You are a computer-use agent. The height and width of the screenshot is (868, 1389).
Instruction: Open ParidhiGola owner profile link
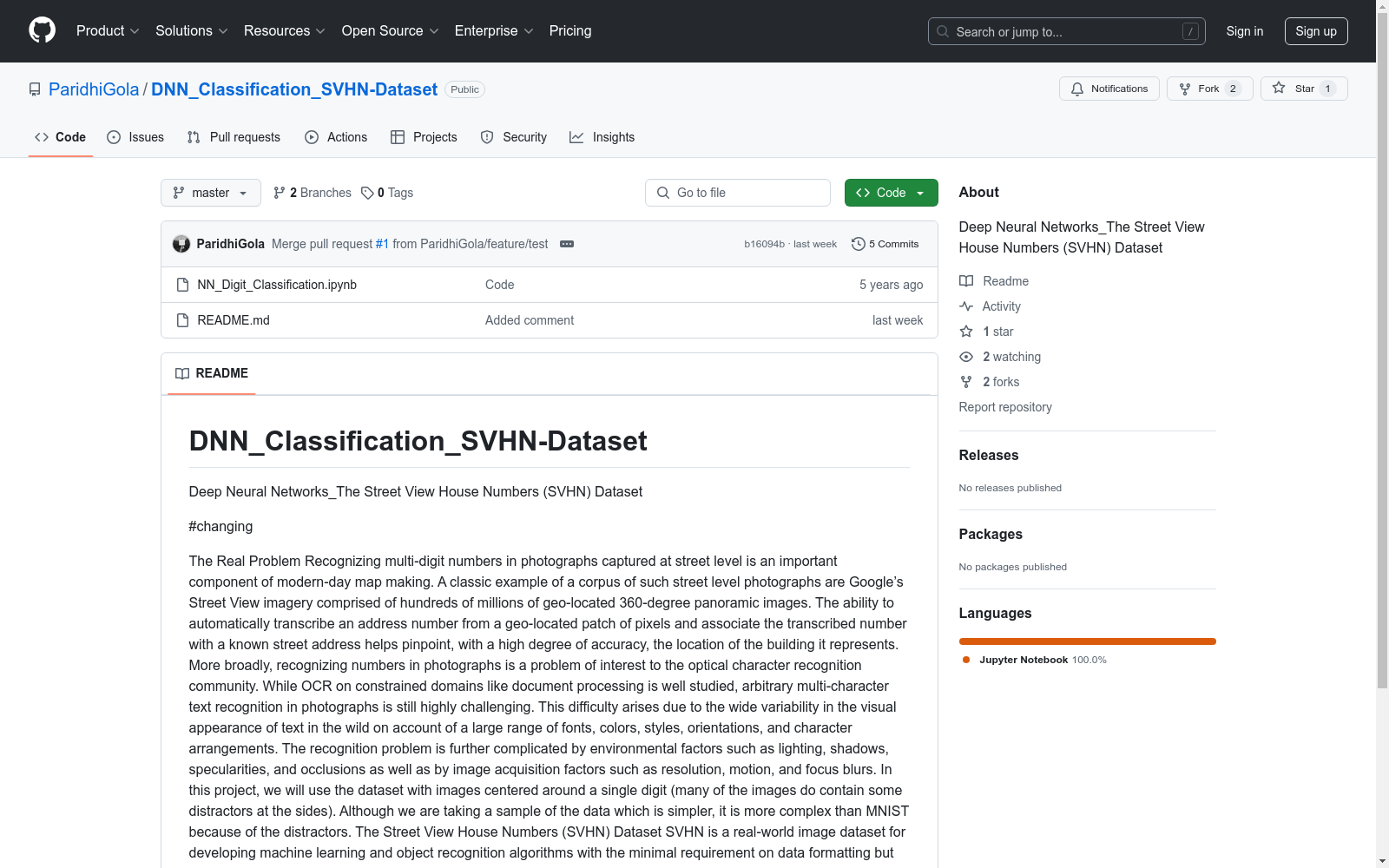[x=94, y=89]
